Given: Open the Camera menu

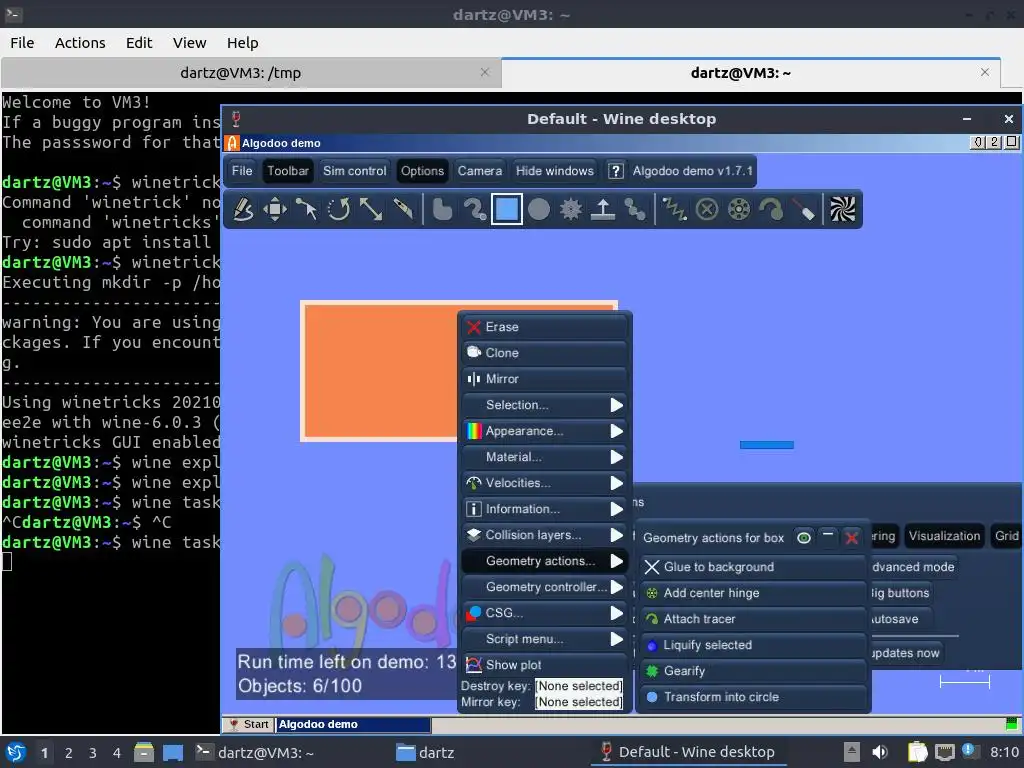Looking at the screenshot, I should (479, 171).
